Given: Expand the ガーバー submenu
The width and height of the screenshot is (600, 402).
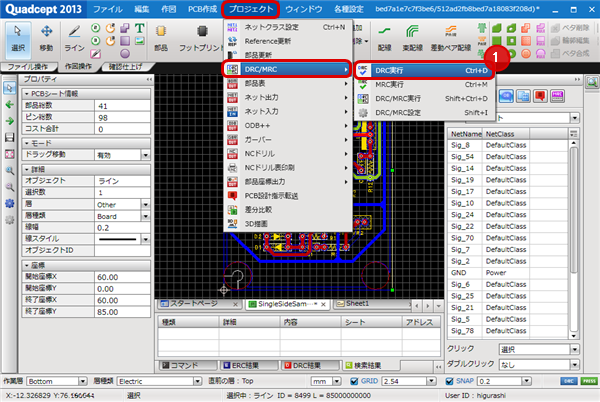Looking at the screenshot, I should pos(287,140).
